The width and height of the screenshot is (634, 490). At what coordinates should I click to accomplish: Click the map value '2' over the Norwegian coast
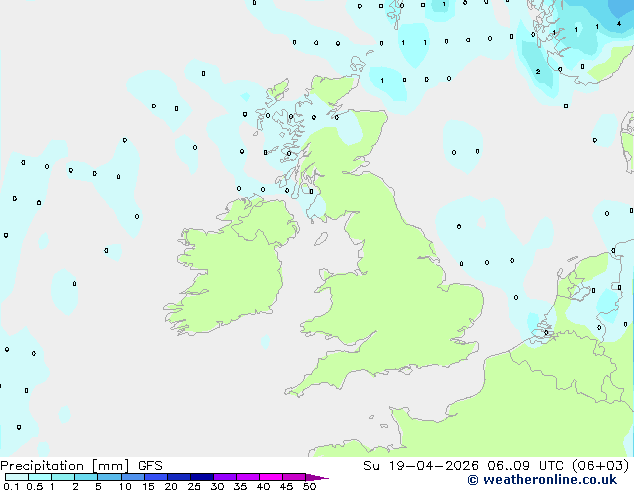tap(538, 72)
